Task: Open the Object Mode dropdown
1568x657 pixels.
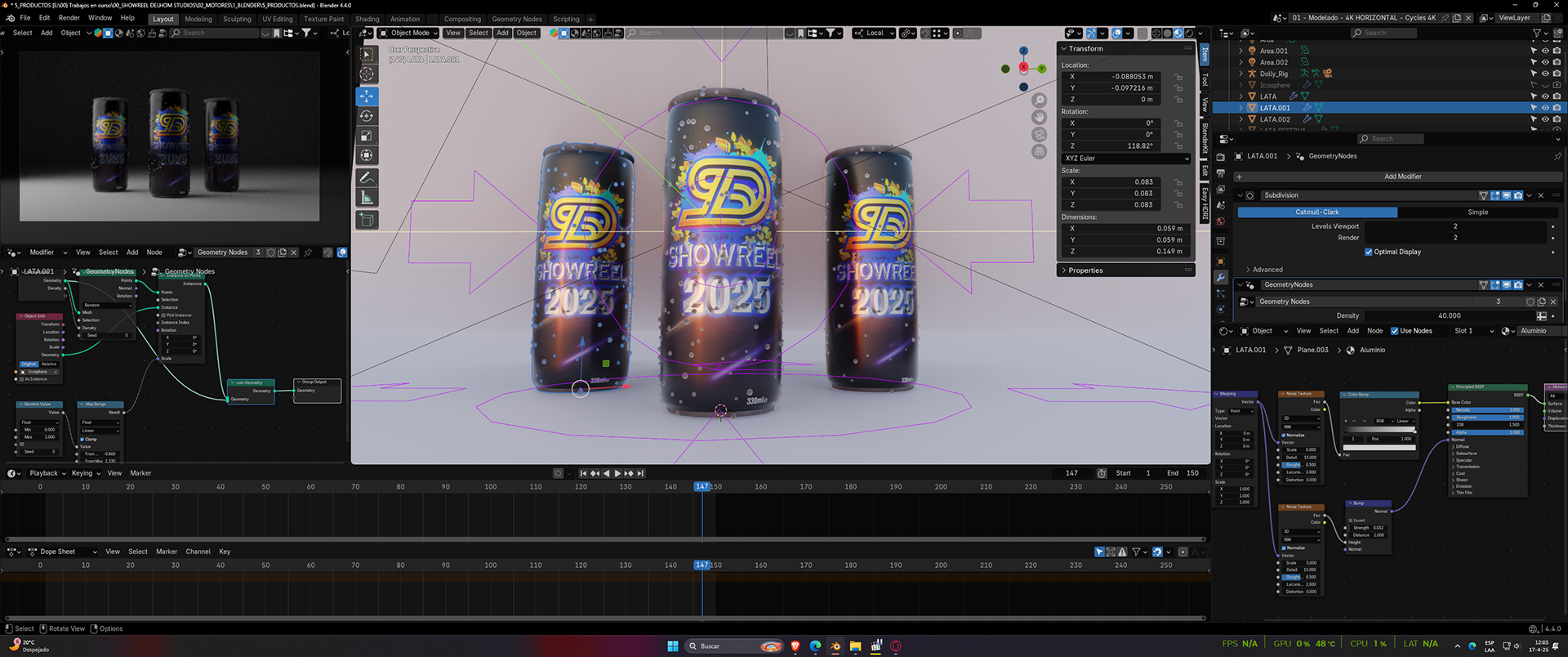Action: pos(408,34)
